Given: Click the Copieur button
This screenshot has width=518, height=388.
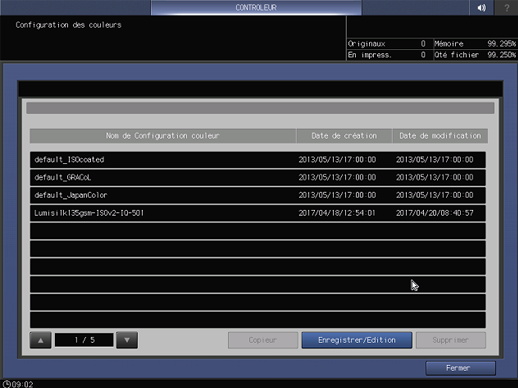Looking at the screenshot, I should [x=263, y=340].
